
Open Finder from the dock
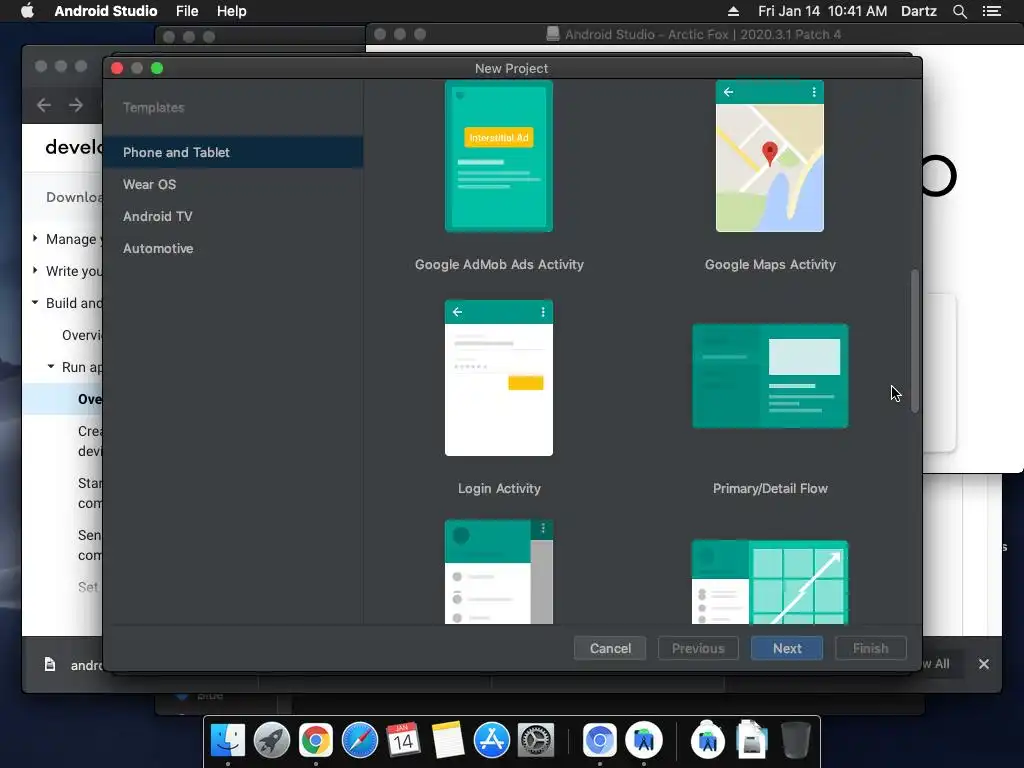click(228, 741)
